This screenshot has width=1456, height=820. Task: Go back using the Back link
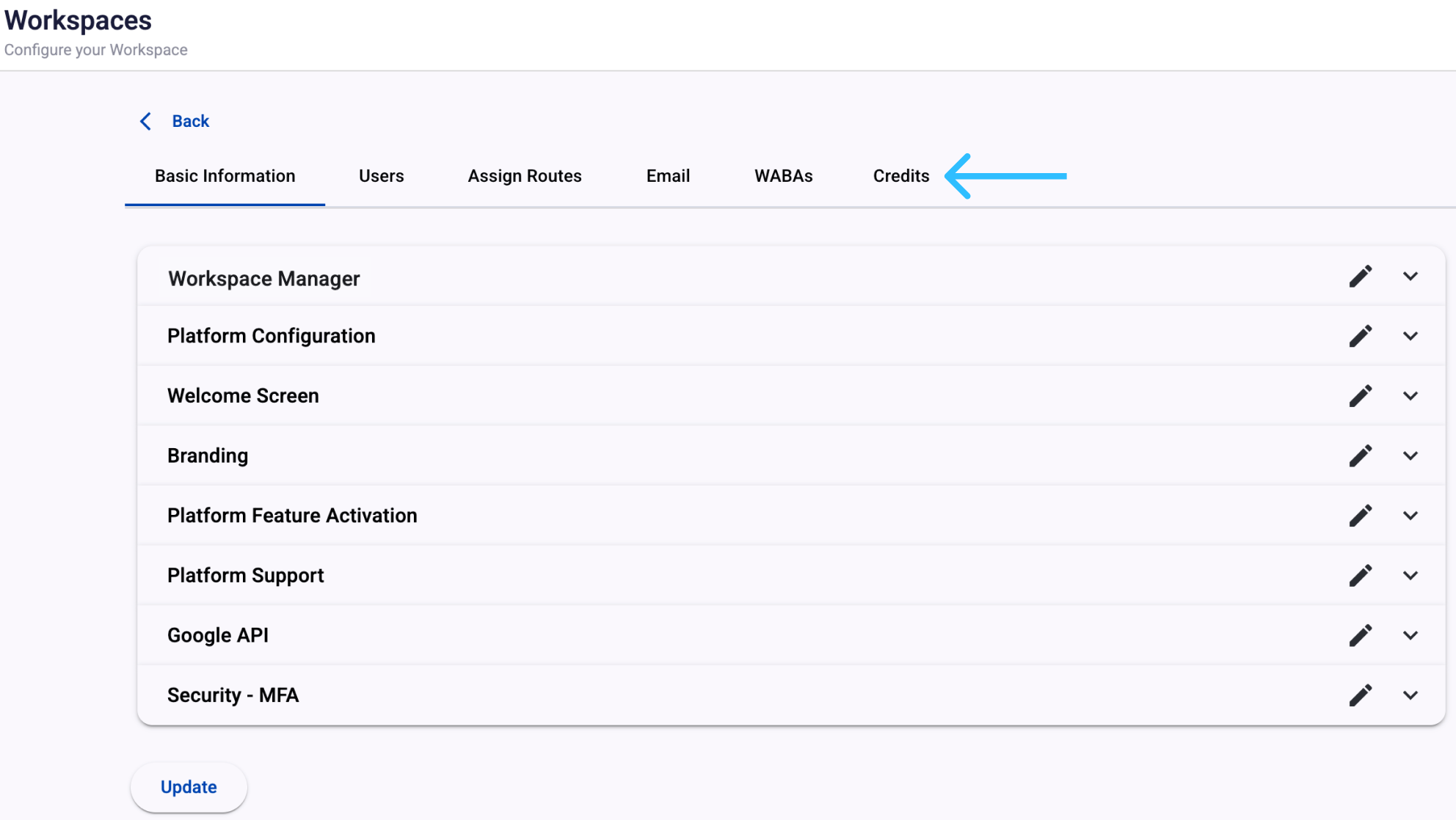[190, 121]
